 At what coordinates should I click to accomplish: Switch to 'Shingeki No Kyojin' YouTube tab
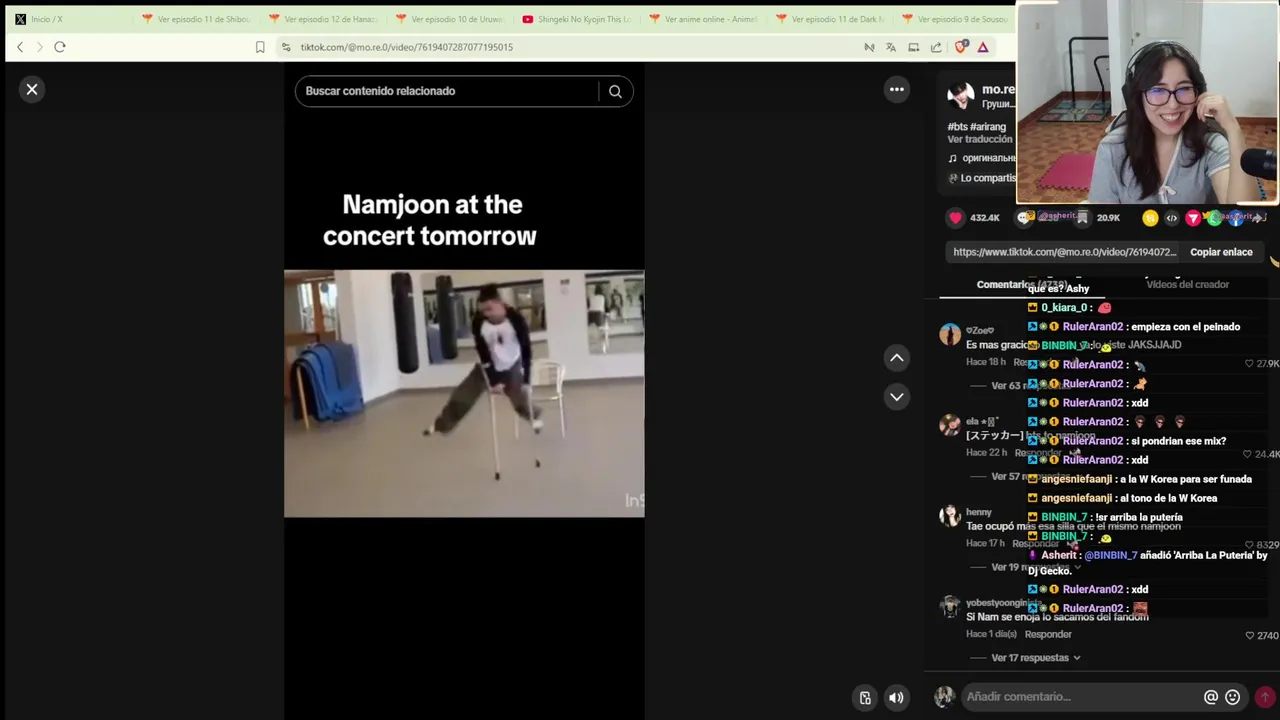tap(575, 19)
